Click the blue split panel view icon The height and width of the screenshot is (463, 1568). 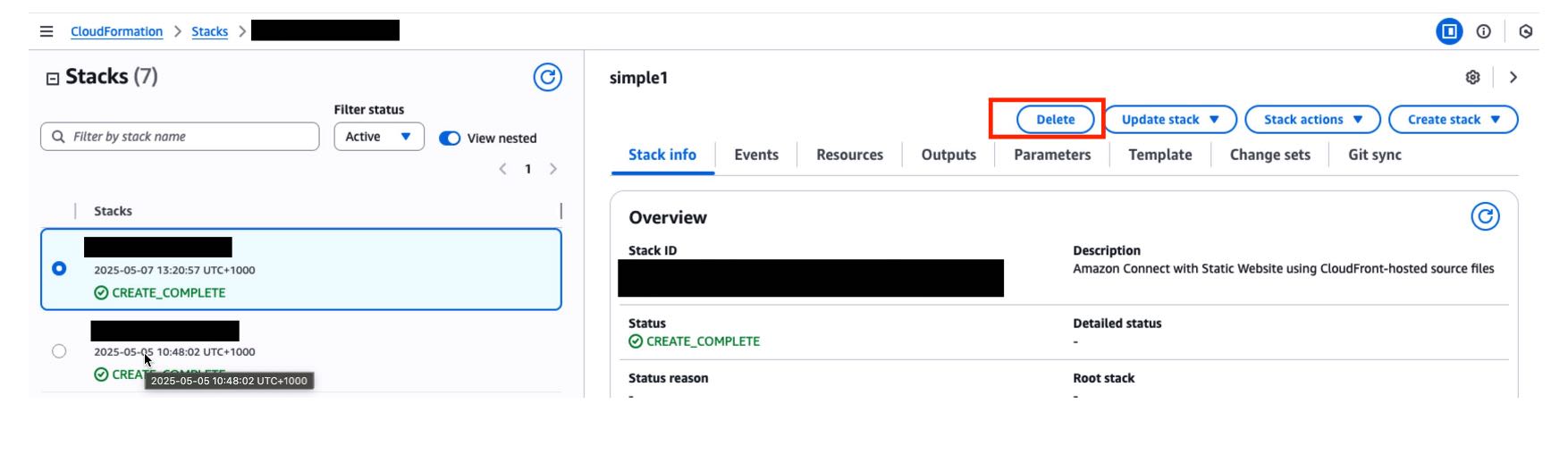(1448, 31)
